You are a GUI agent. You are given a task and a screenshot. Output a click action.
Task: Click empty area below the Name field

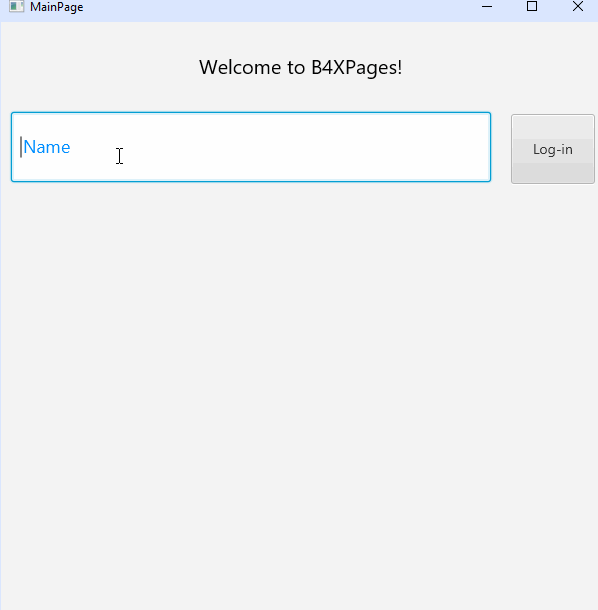(251, 350)
